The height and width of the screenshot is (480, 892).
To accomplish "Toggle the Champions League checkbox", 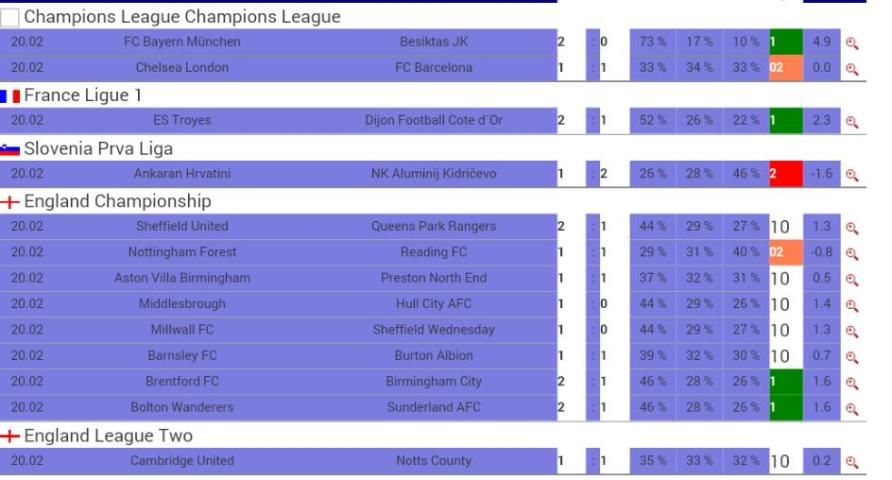I will click(x=10, y=18).
